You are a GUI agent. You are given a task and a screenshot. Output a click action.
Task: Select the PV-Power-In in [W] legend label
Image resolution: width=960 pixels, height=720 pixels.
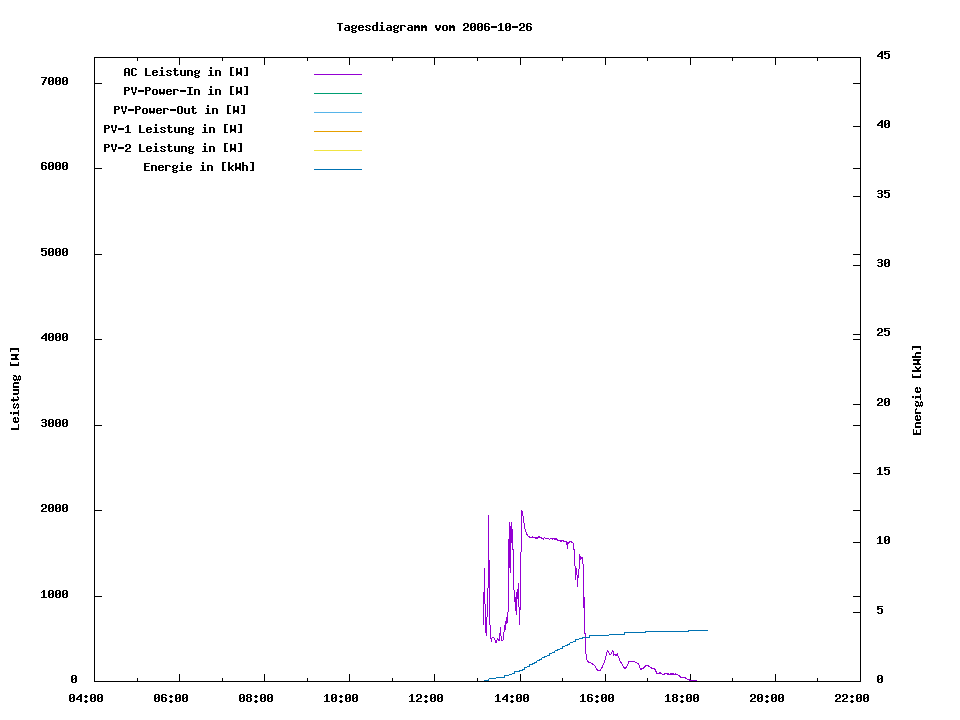click(186, 91)
